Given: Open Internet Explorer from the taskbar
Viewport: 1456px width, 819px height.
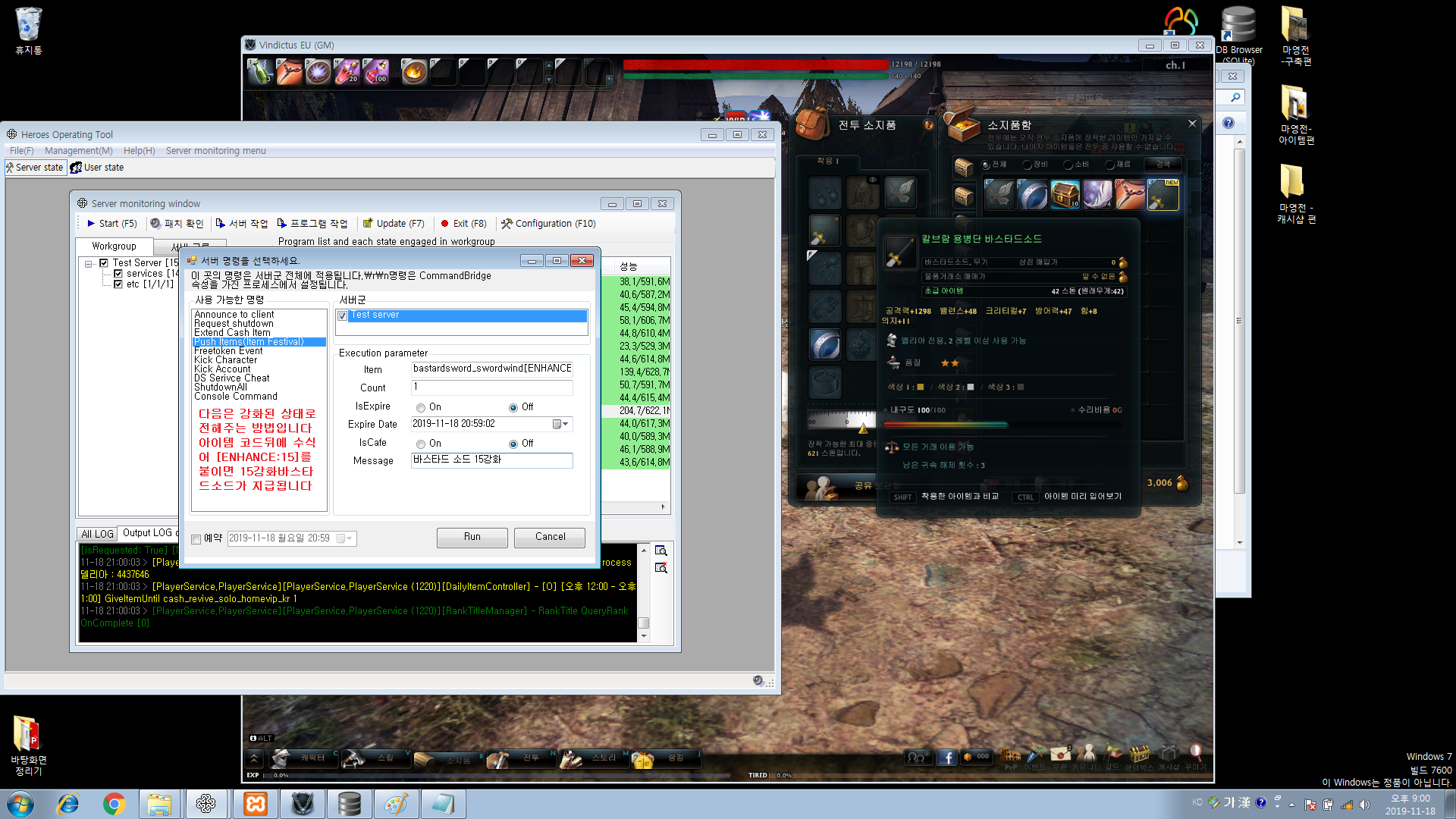Looking at the screenshot, I should [x=68, y=804].
